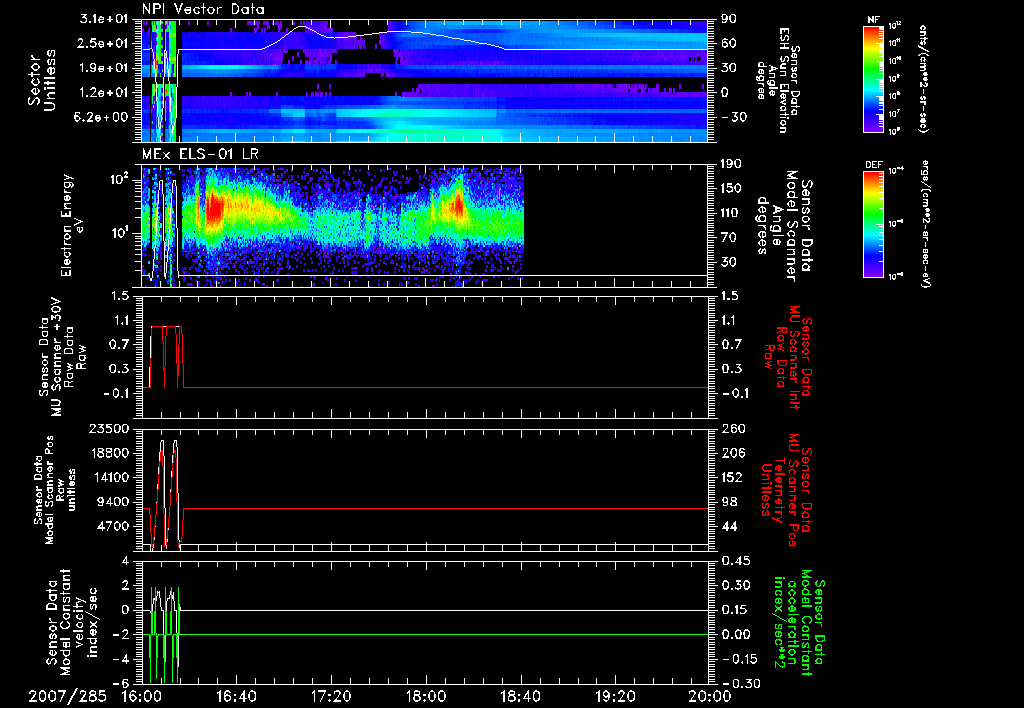Click the 'Model Scanner Pos Raw unitless' axis title
The width and height of the screenshot is (1024, 708).
tap(55, 490)
